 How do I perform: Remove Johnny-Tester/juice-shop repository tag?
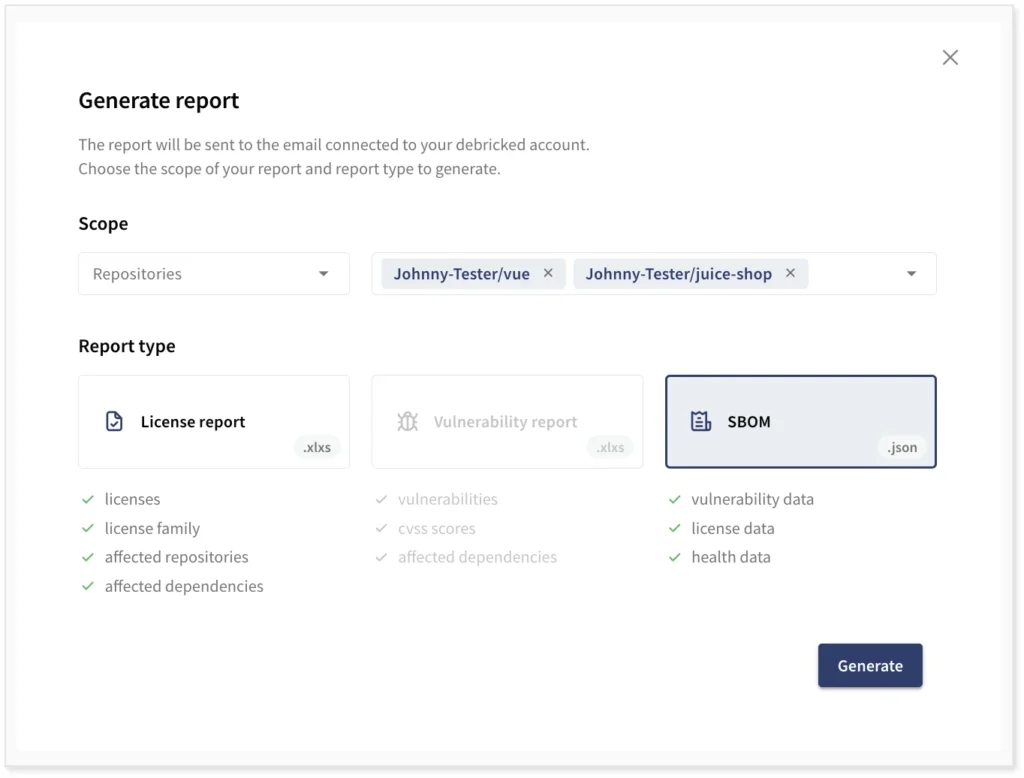click(790, 273)
